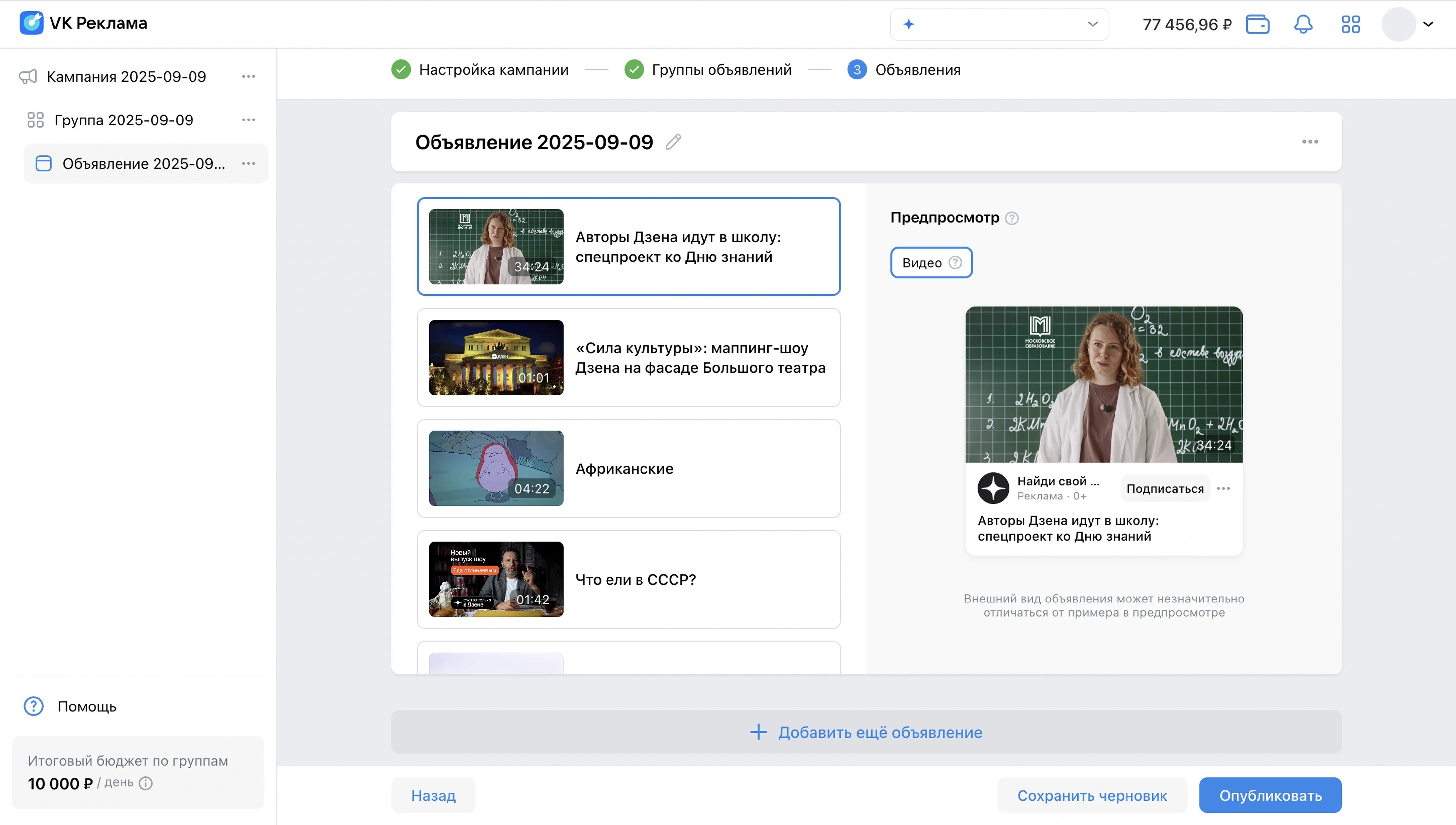Open three-dots menu for Группа 2025-09-09
The height and width of the screenshot is (825, 1456).
pos(248,120)
